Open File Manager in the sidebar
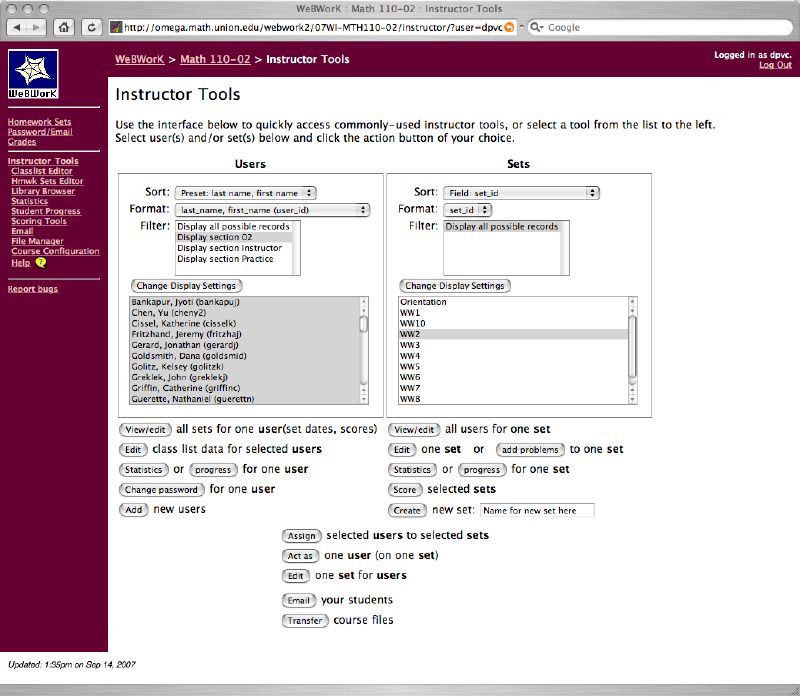Image resolution: width=800 pixels, height=696 pixels. pos(37,241)
